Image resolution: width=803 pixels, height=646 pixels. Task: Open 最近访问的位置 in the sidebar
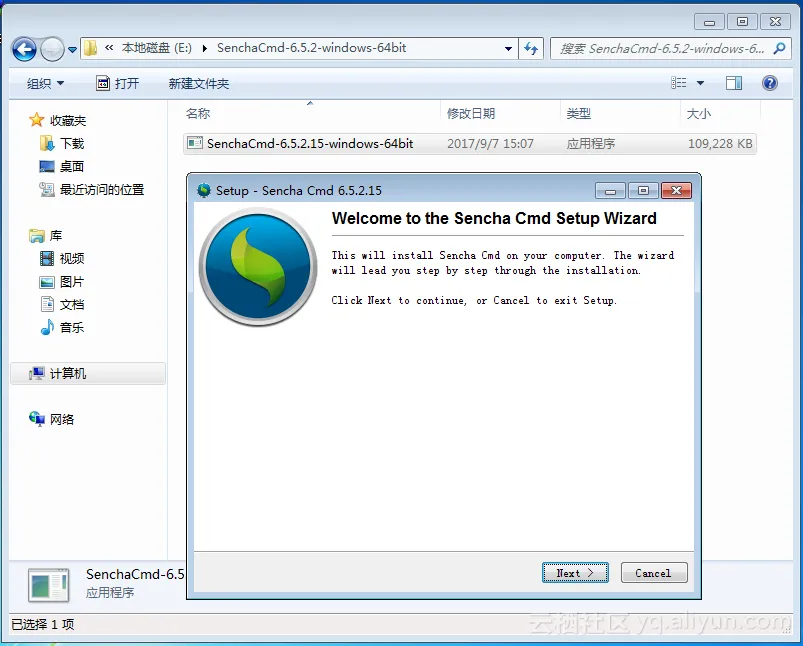click(102, 190)
